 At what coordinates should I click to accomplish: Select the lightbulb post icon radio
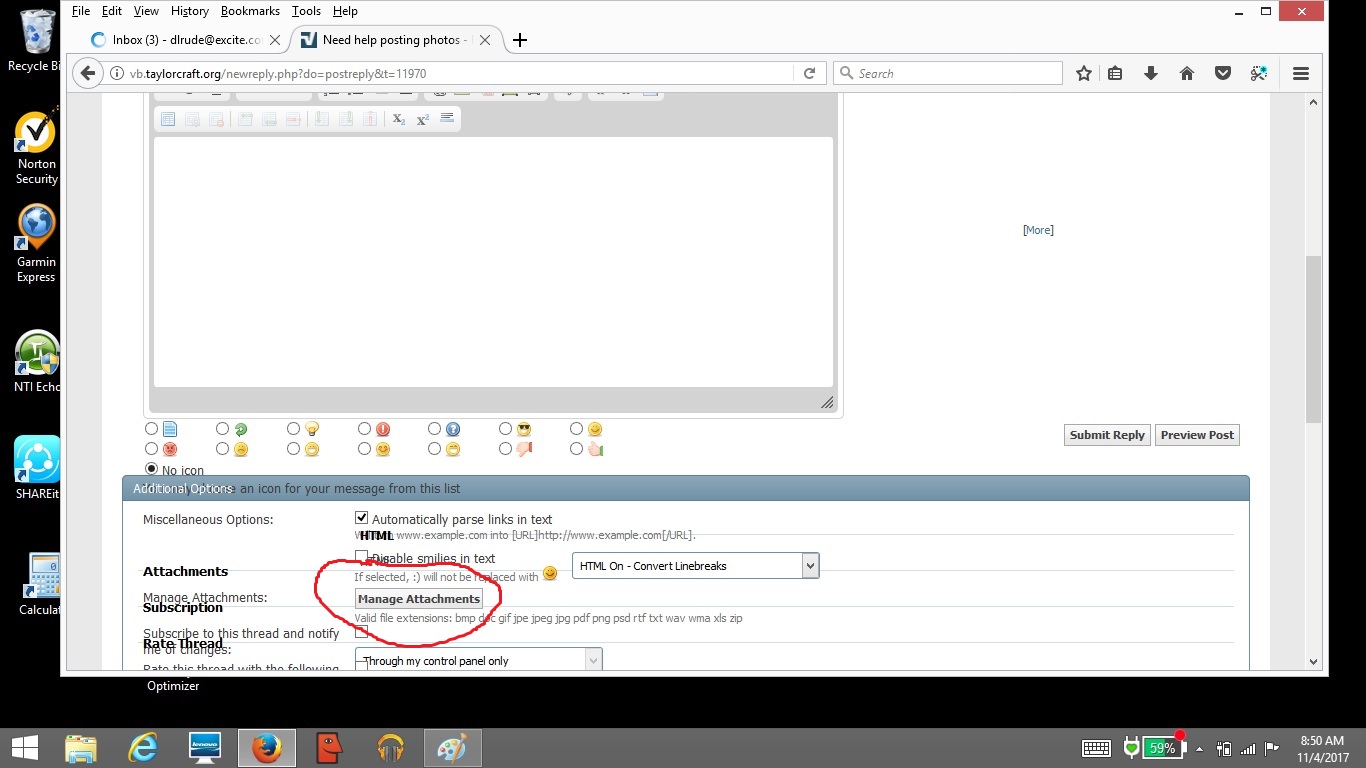[293, 429]
